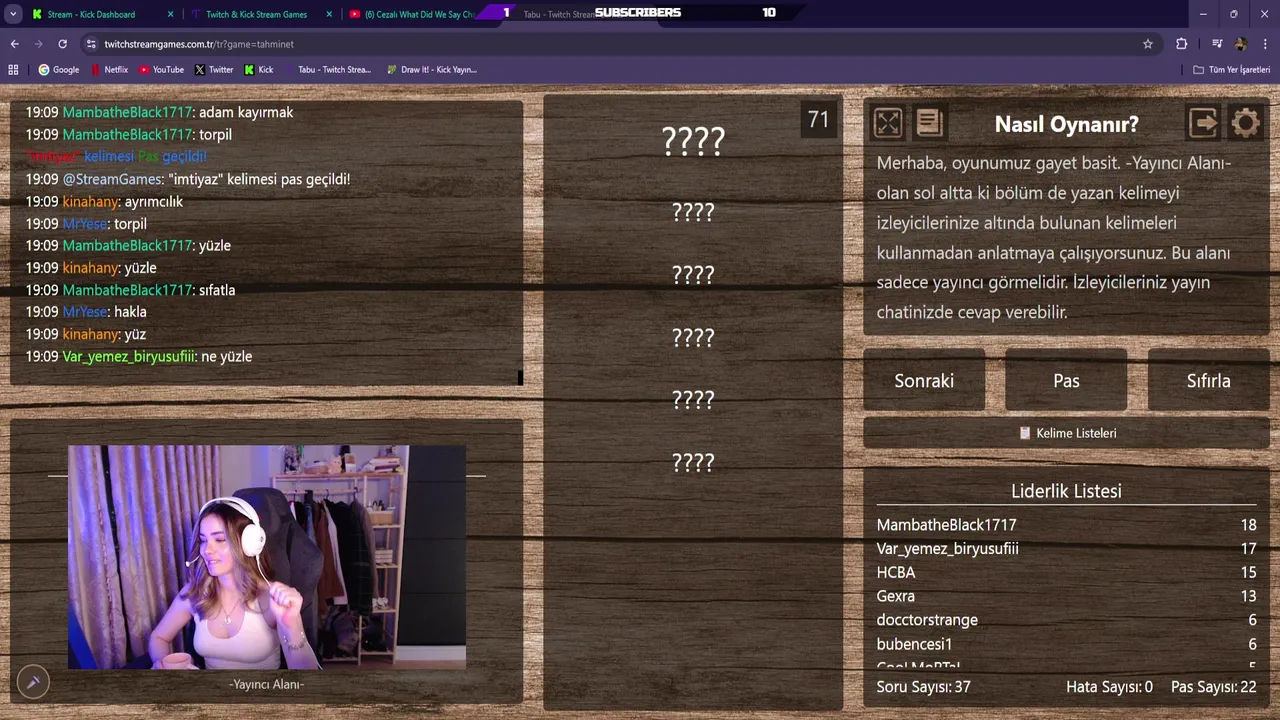Close the Stream - Kick Dashboard tab

point(170,14)
